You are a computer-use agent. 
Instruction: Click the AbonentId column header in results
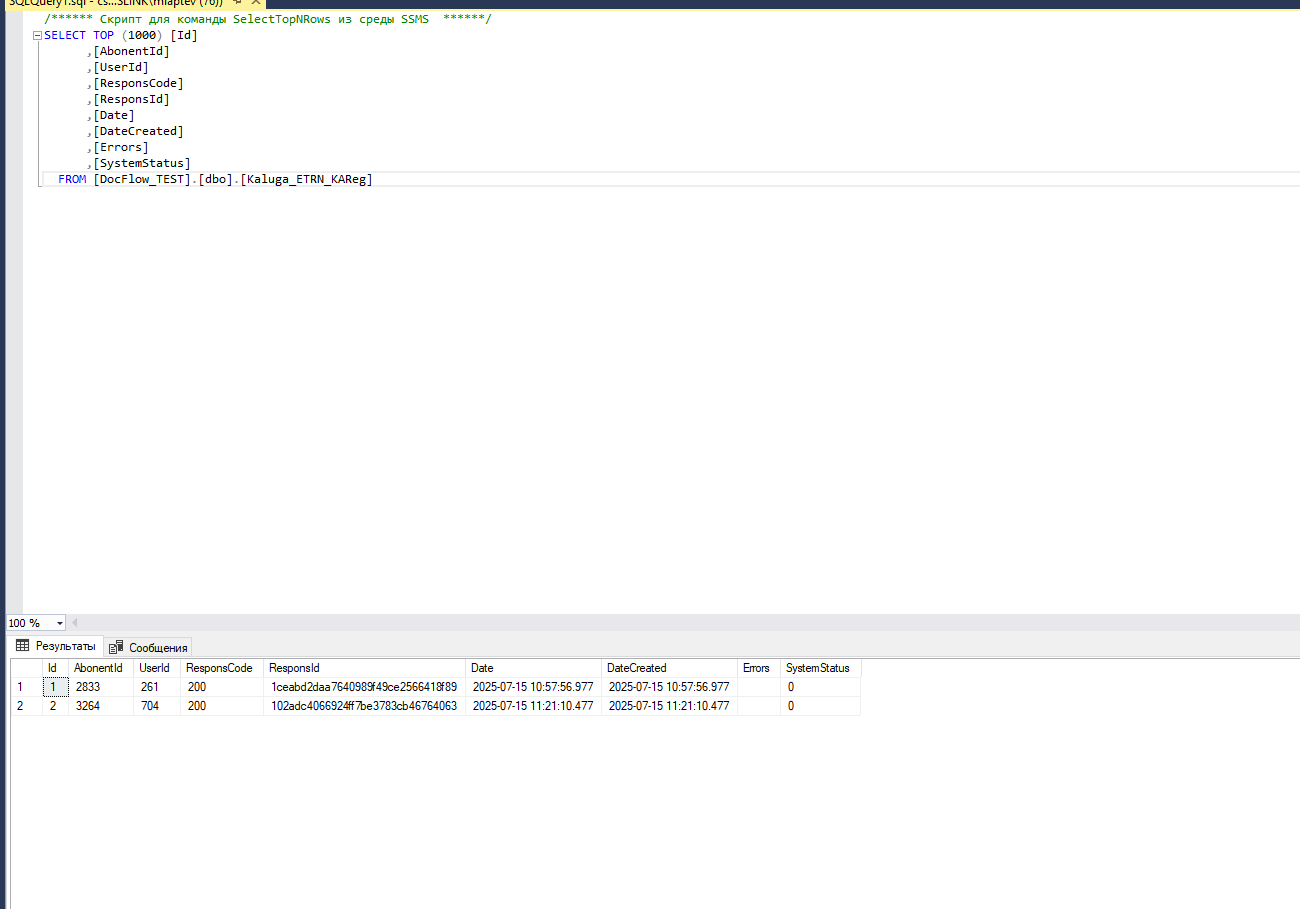pyautogui.click(x=101, y=668)
